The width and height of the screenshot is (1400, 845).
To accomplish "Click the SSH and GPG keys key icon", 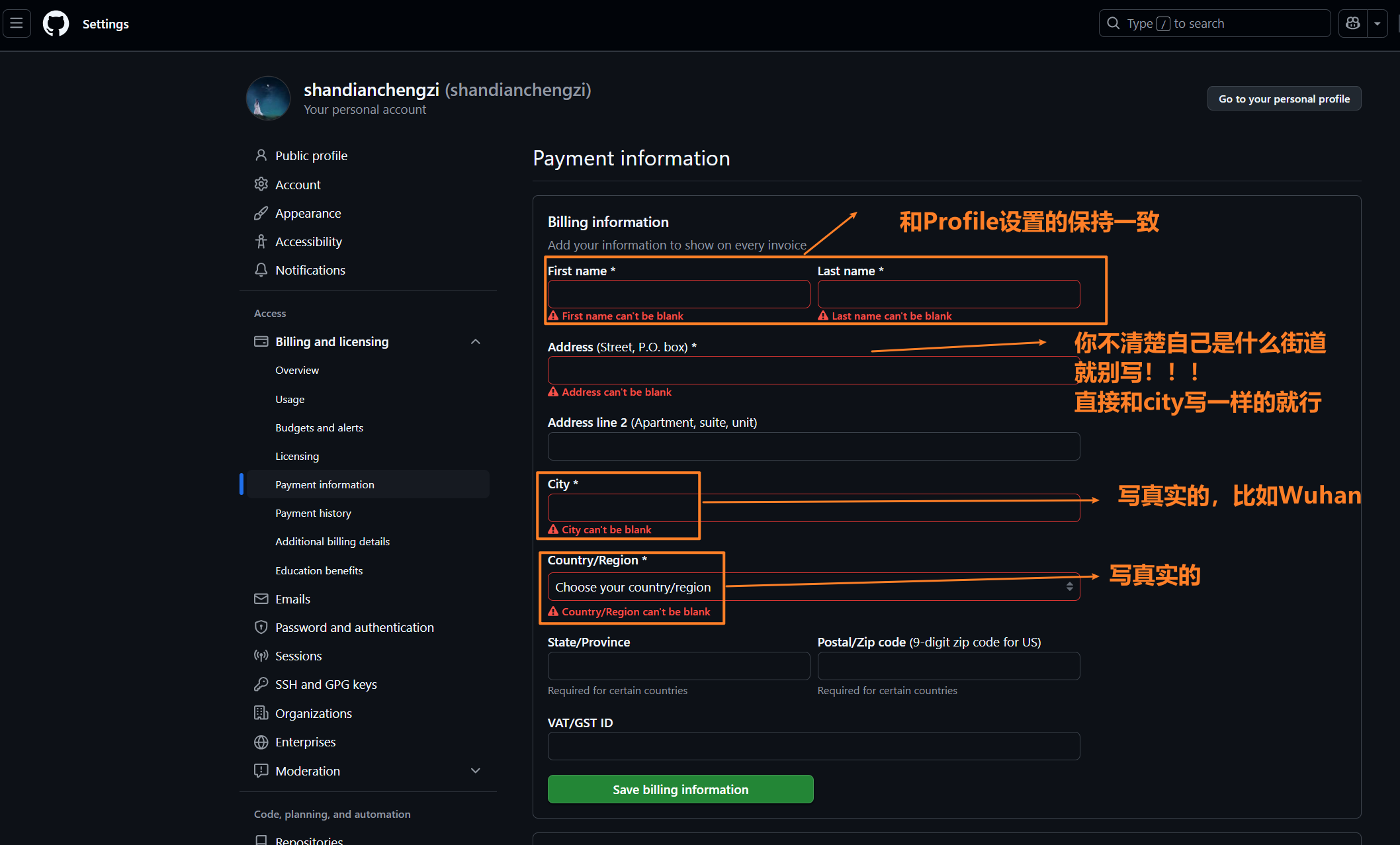I will pos(261,684).
